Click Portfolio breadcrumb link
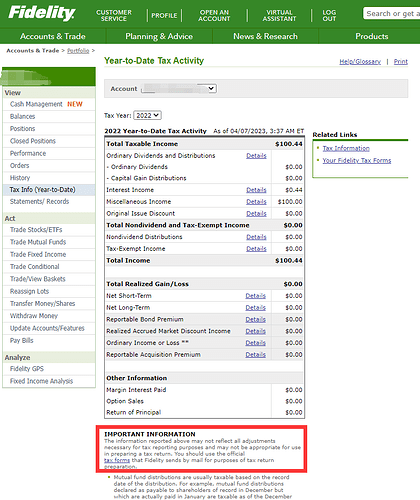 pyautogui.click(x=78, y=51)
